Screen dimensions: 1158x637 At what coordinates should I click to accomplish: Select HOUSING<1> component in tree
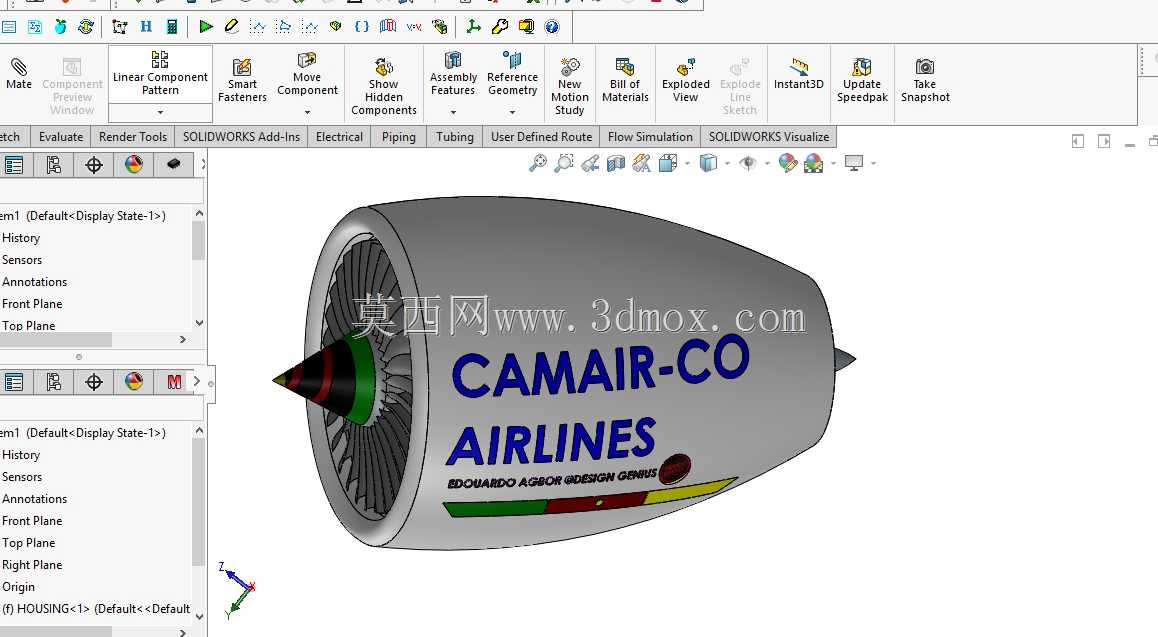coord(96,609)
